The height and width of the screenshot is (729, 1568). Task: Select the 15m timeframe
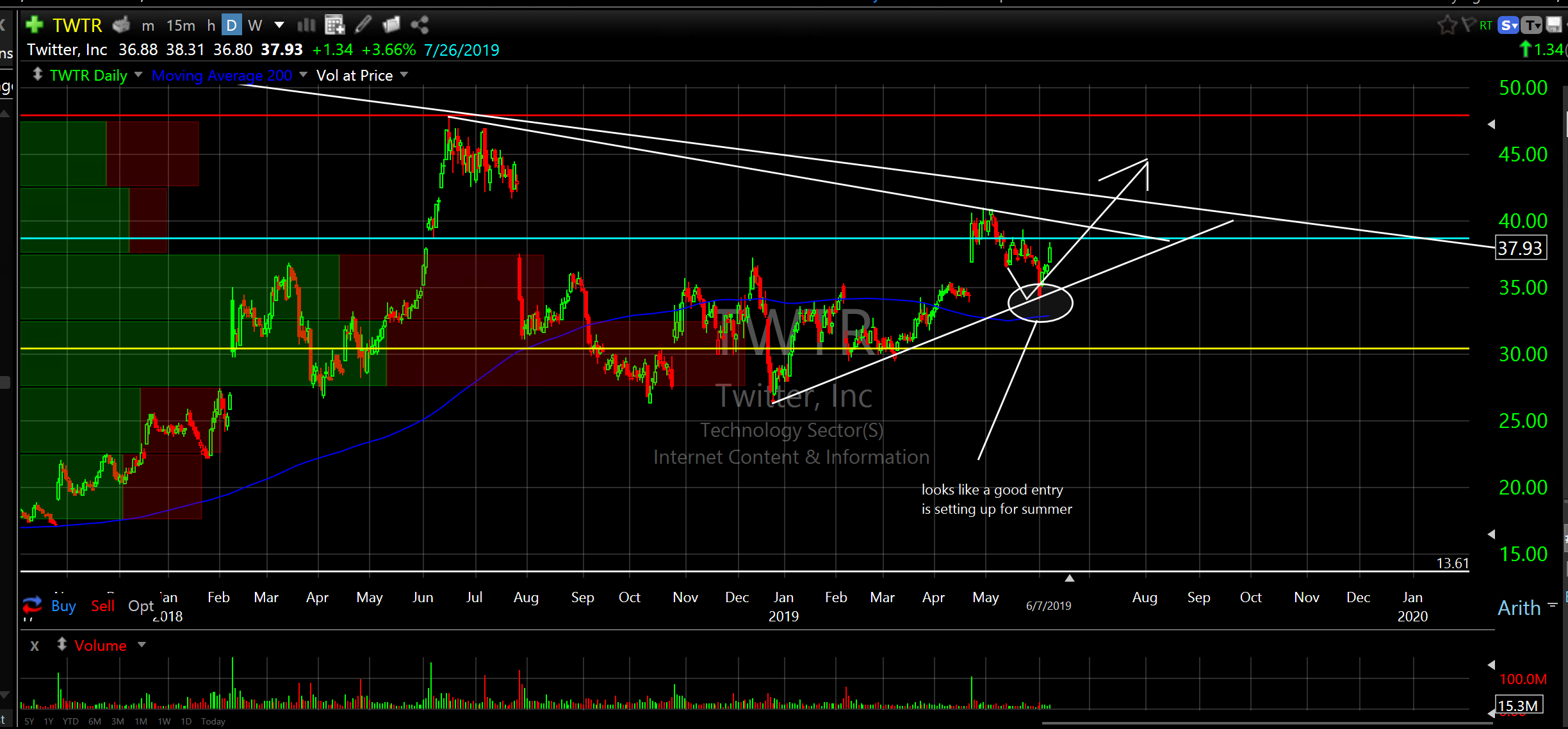[181, 26]
